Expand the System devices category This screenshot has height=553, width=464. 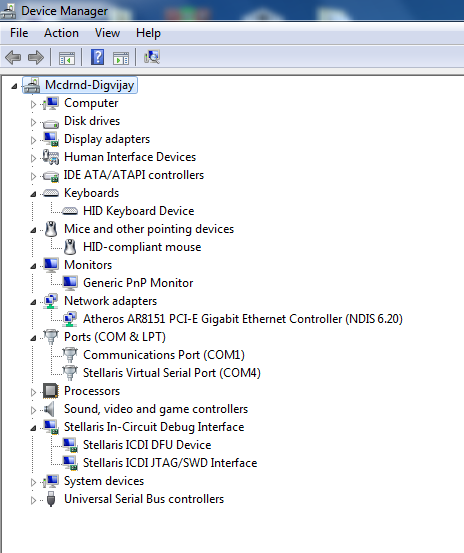(x=33, y=482)
